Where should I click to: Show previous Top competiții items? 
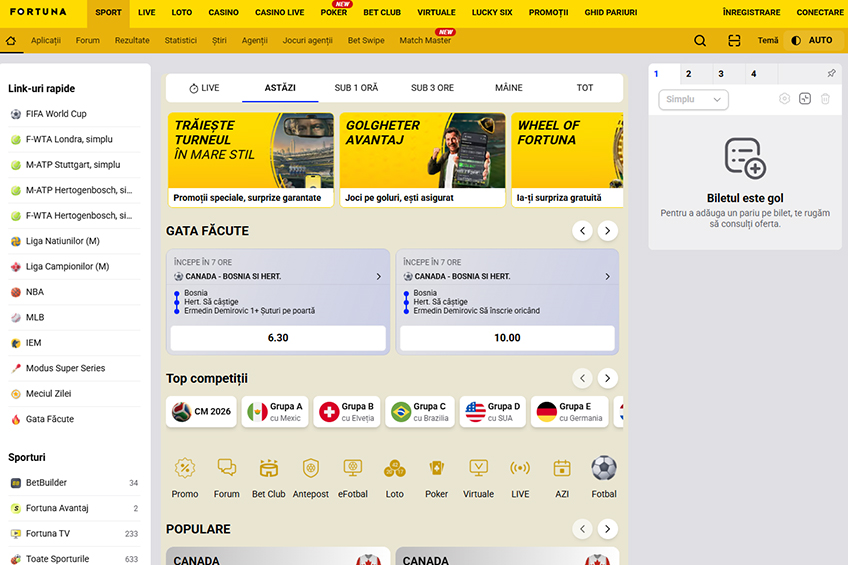[x=582, y=378]
